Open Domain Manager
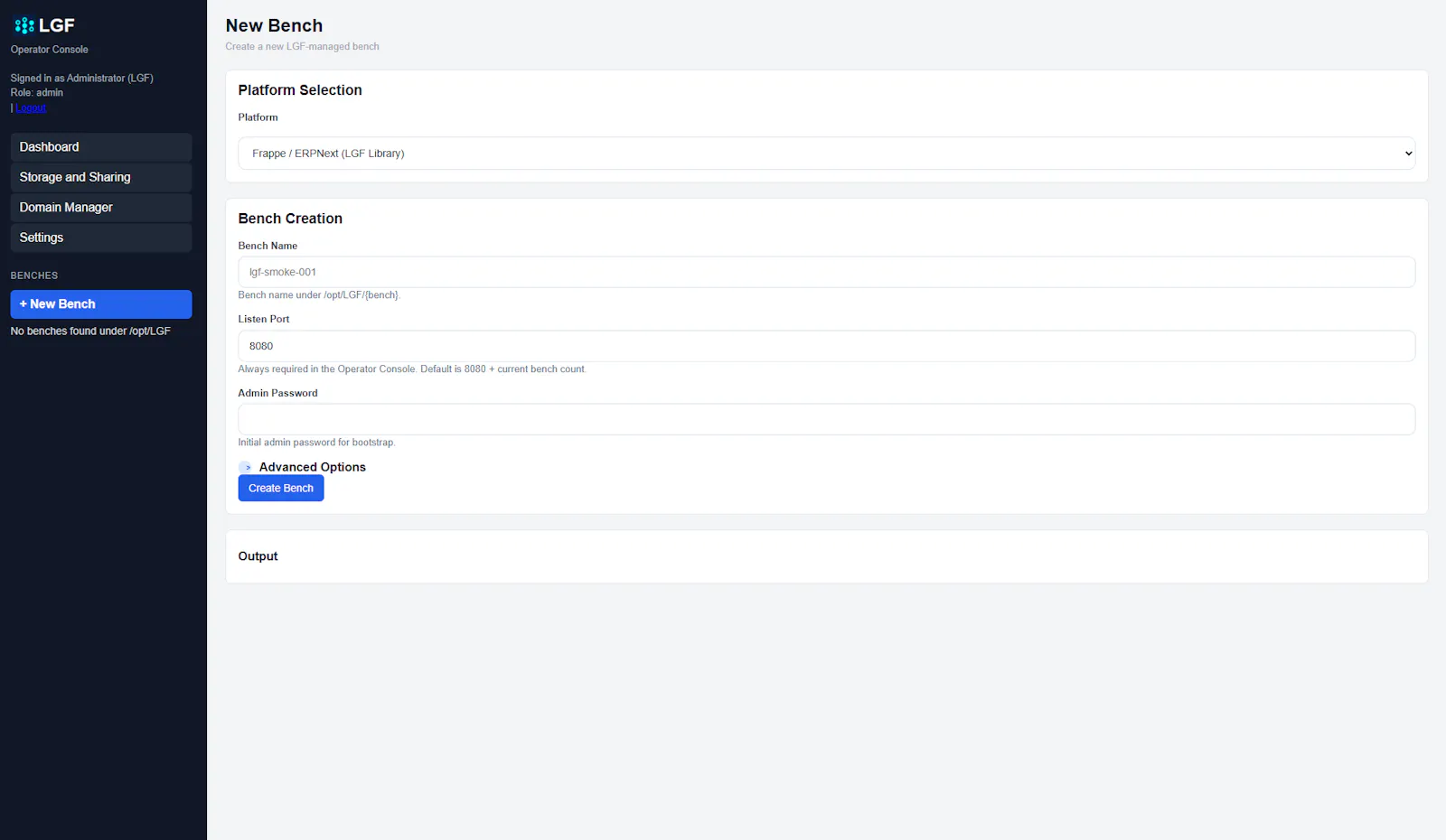1446x840 pixels. [x=101, y=208]
